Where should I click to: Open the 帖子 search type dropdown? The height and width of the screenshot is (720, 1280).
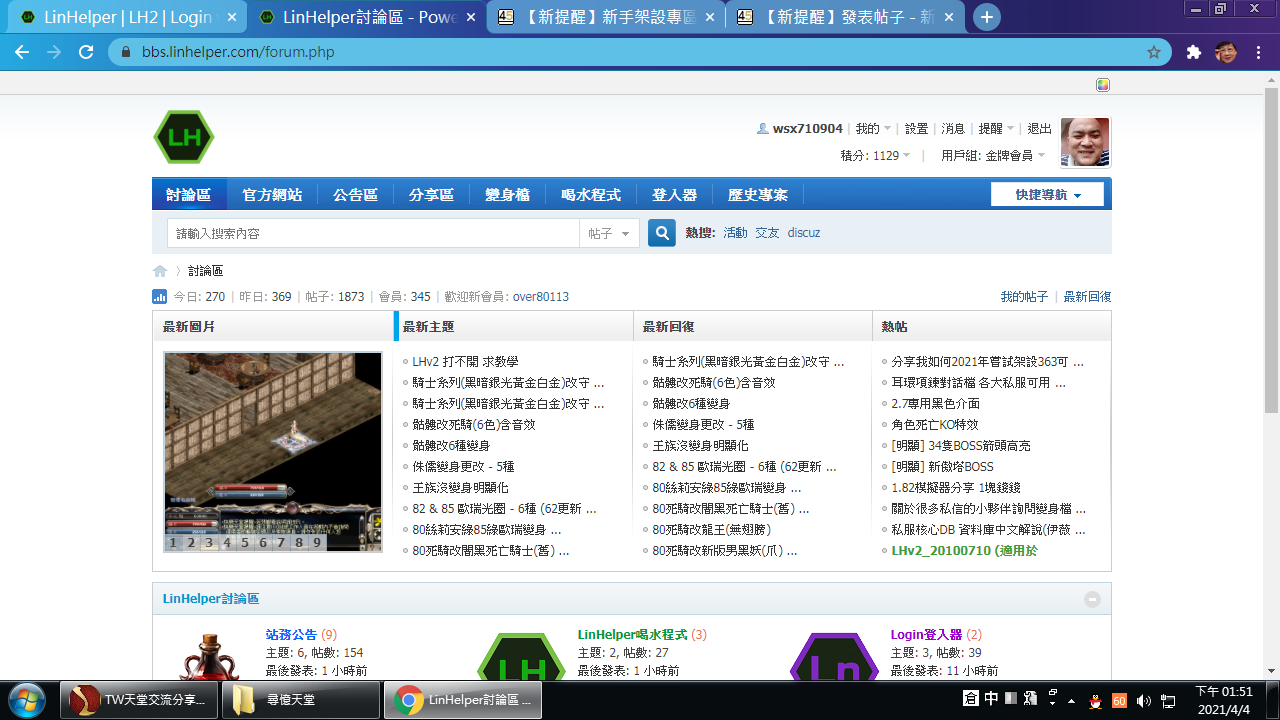pos(609,234)
